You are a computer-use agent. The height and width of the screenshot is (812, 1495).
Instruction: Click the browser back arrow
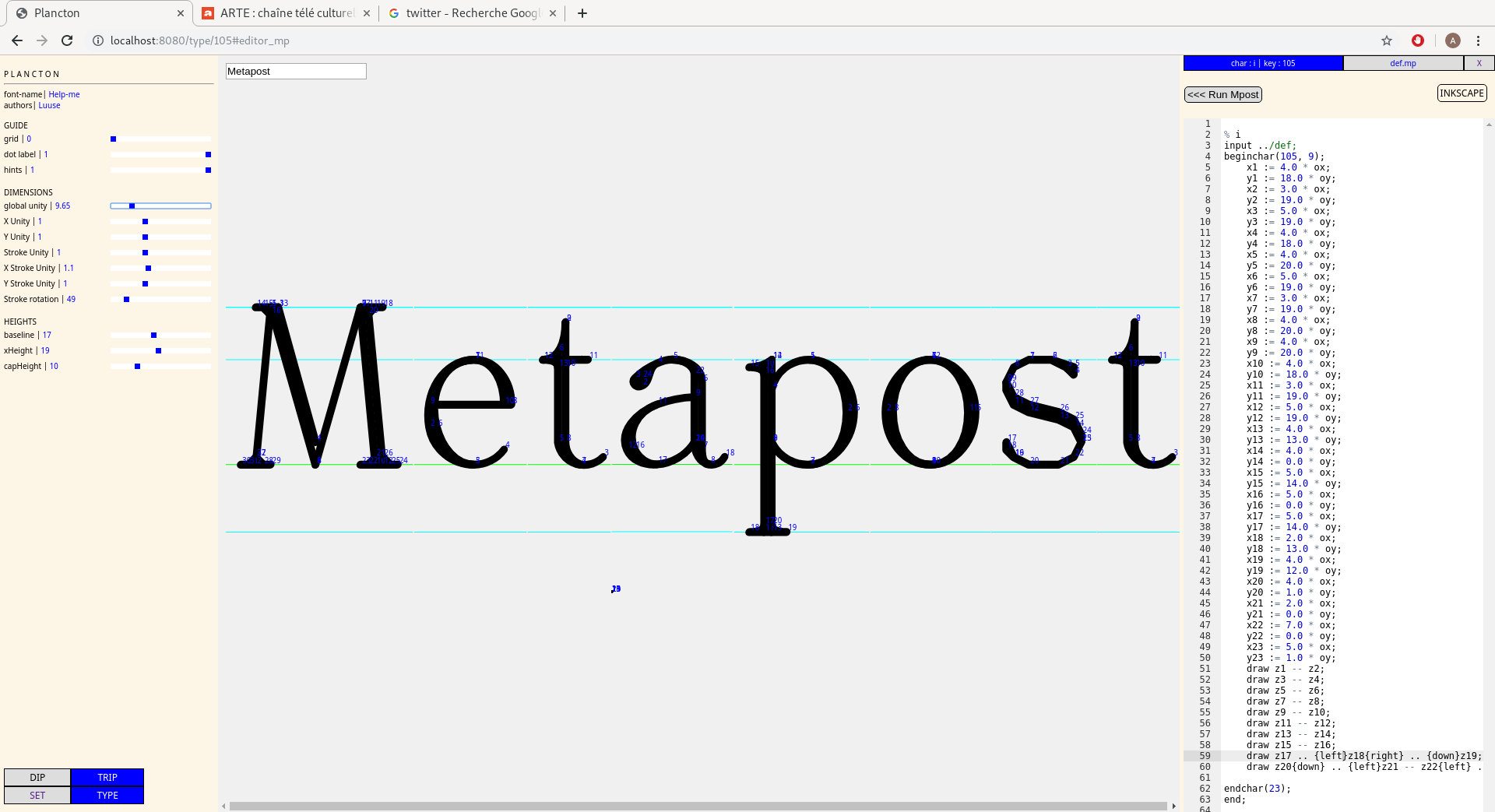[x=17, y=40]
